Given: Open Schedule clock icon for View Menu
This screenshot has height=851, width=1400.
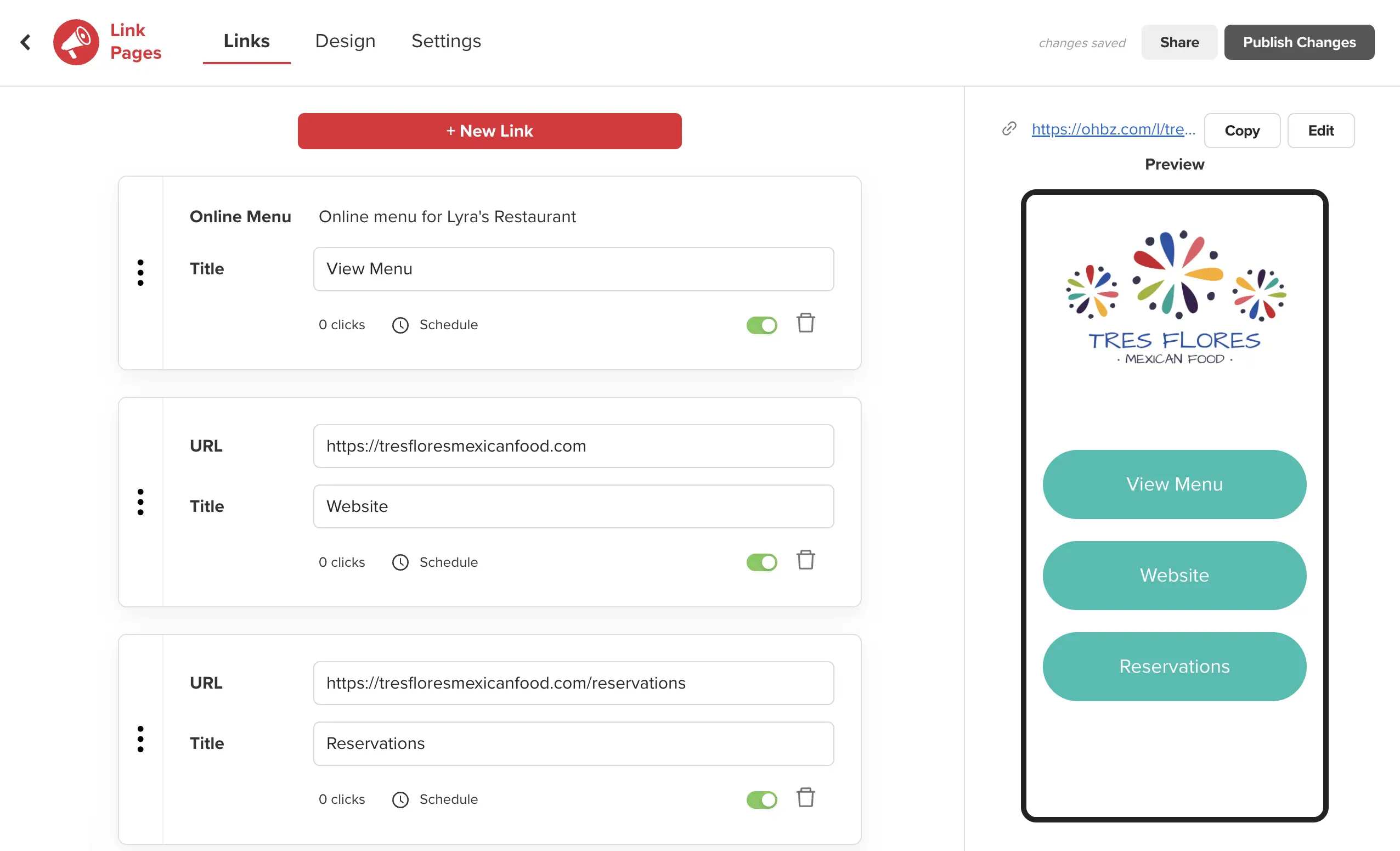Looking at the screenshot, I should coord(400,325).
